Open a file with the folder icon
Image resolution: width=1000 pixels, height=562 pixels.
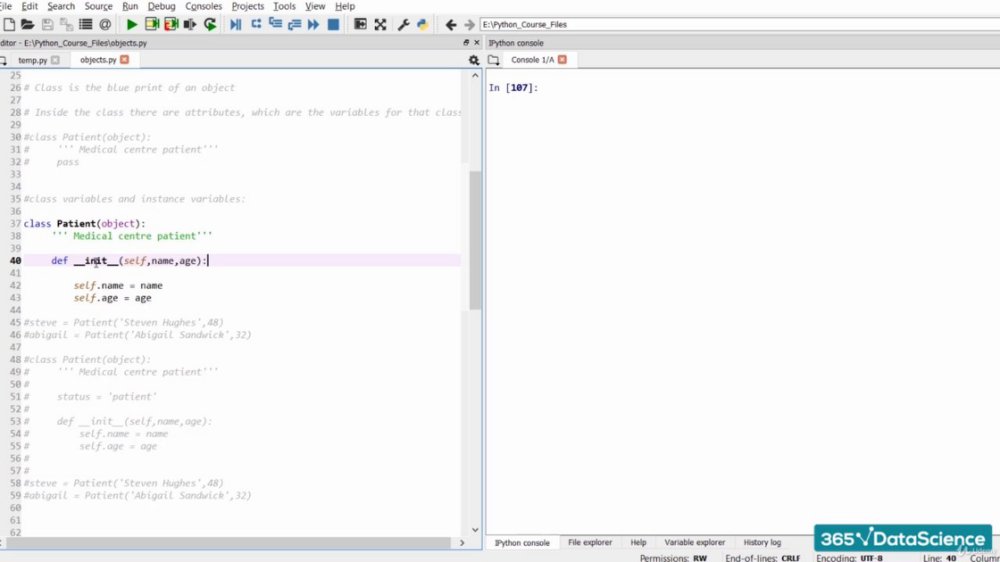tap(27, 24)
